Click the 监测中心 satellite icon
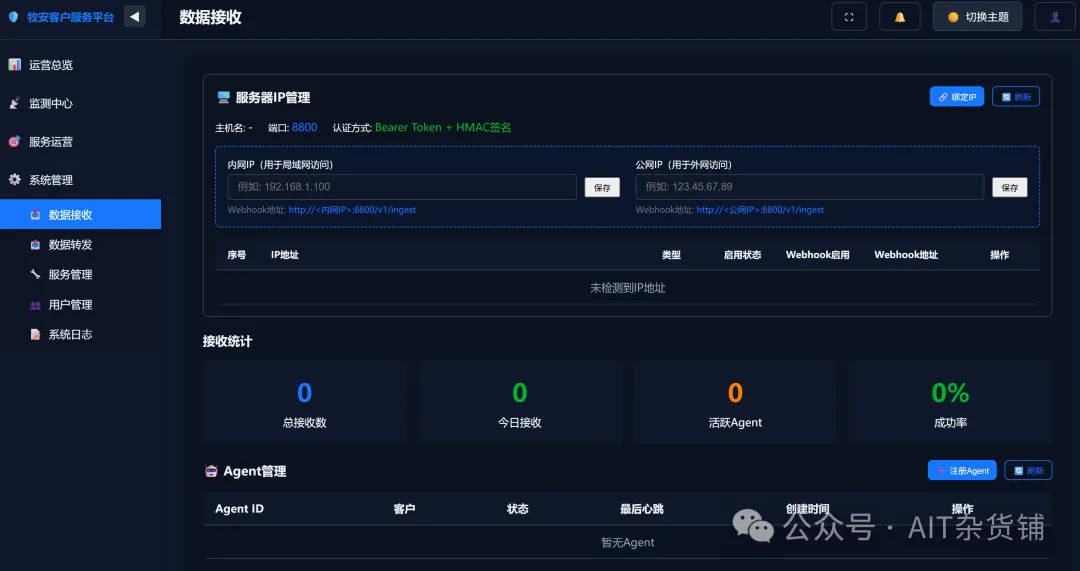This screenshot has width=1080, height=571. 14,103
